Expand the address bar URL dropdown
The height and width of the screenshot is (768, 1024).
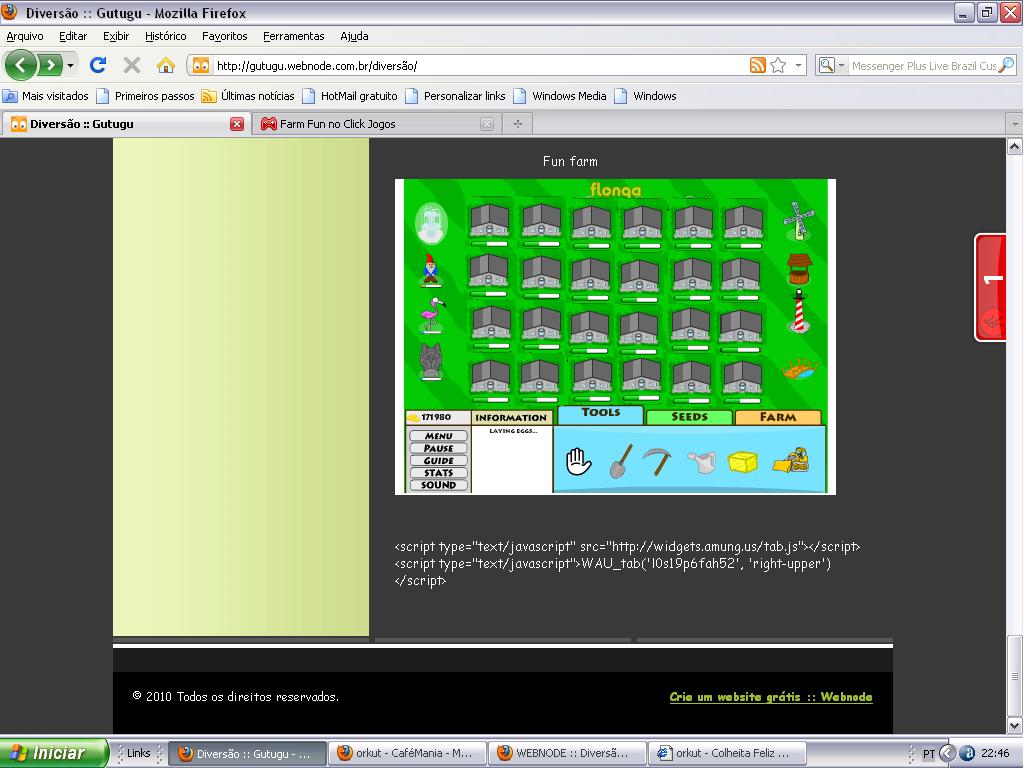point(799,66)
